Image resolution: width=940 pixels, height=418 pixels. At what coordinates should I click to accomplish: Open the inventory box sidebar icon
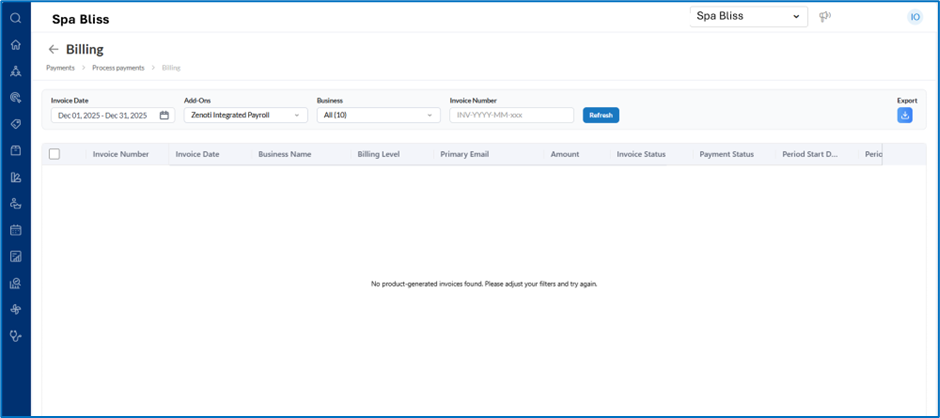coord(16,151)
